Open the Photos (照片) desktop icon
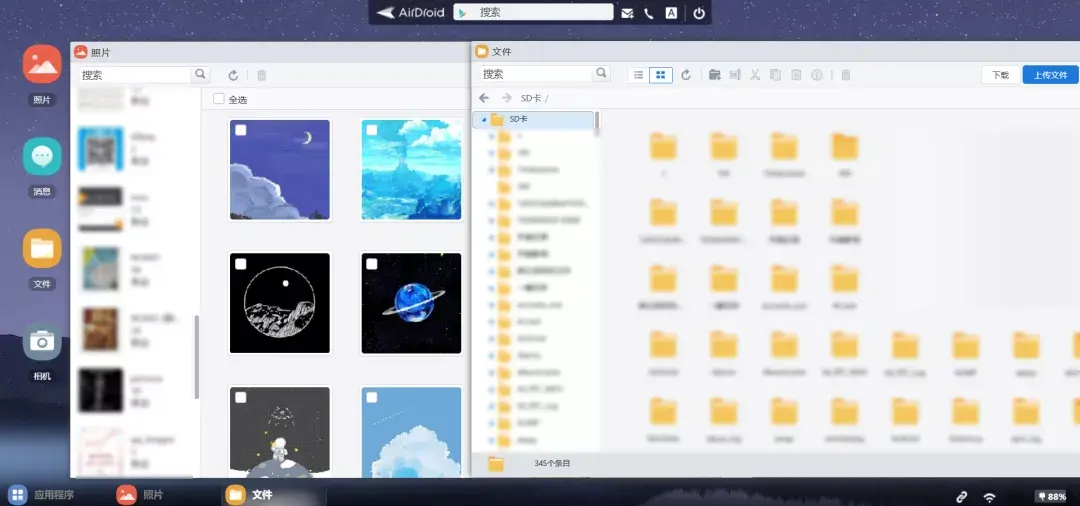 42,65
